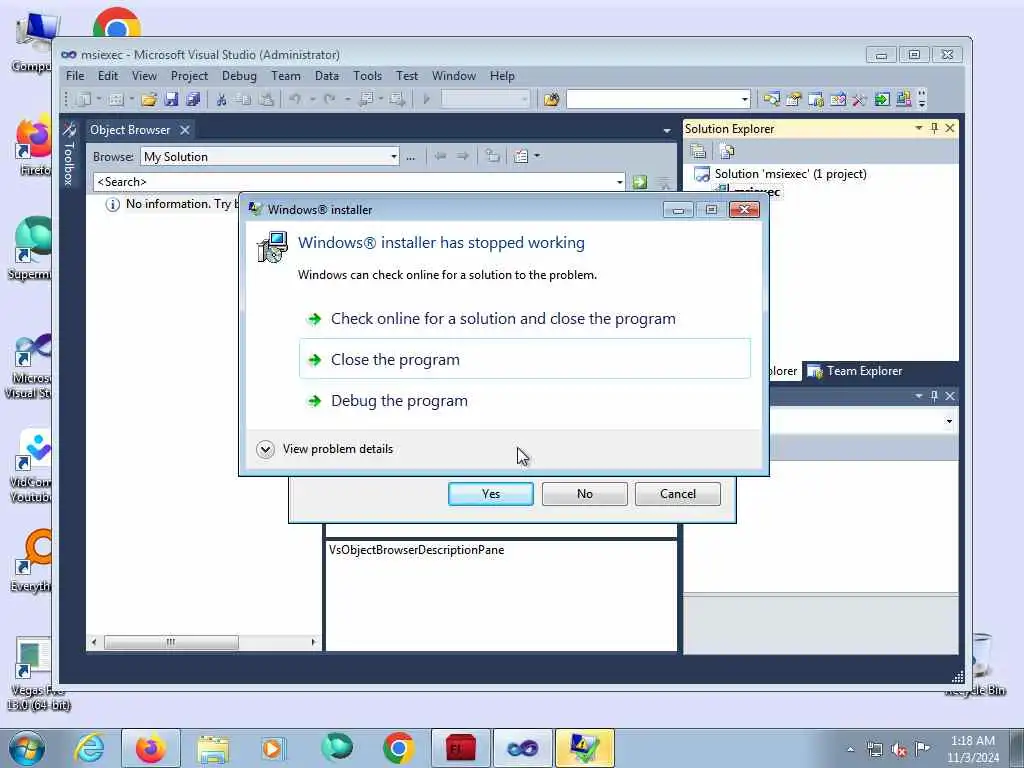Click the Find in Files icon
This screenshot has width=1024, height=768.
(x=551, y=99)
